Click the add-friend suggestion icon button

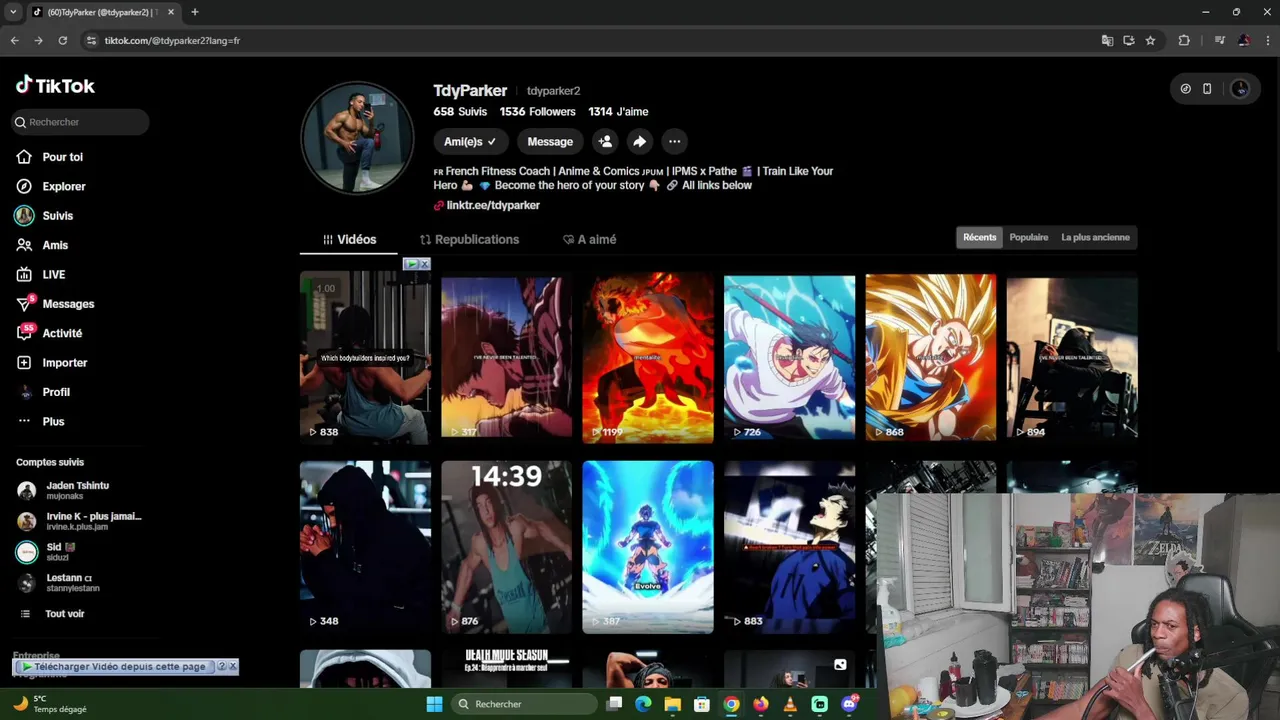click(x=604, y=142)
